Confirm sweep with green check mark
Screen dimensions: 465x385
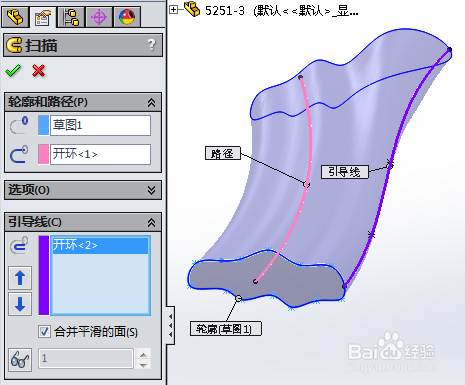(x=13, y=70)
